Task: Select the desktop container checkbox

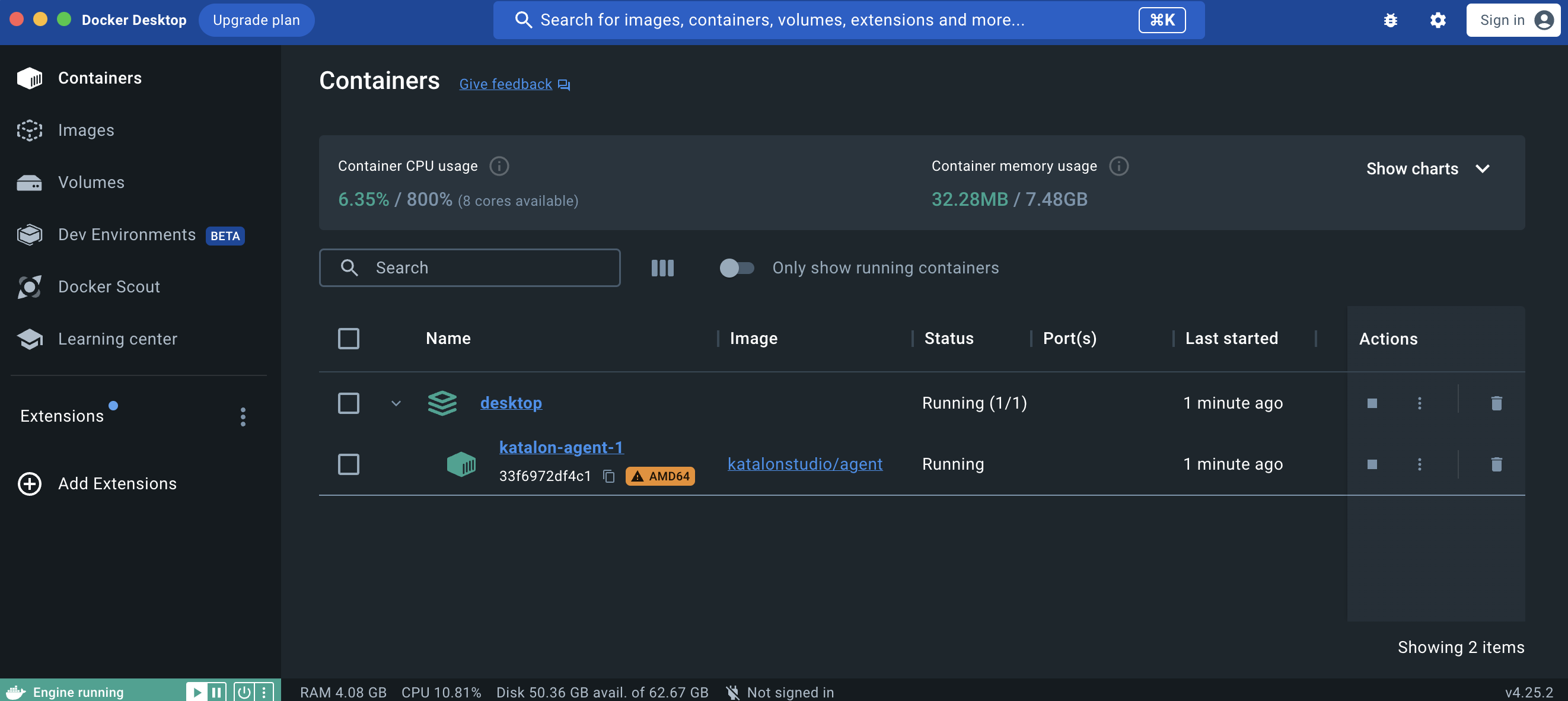Action: [348, 403]
